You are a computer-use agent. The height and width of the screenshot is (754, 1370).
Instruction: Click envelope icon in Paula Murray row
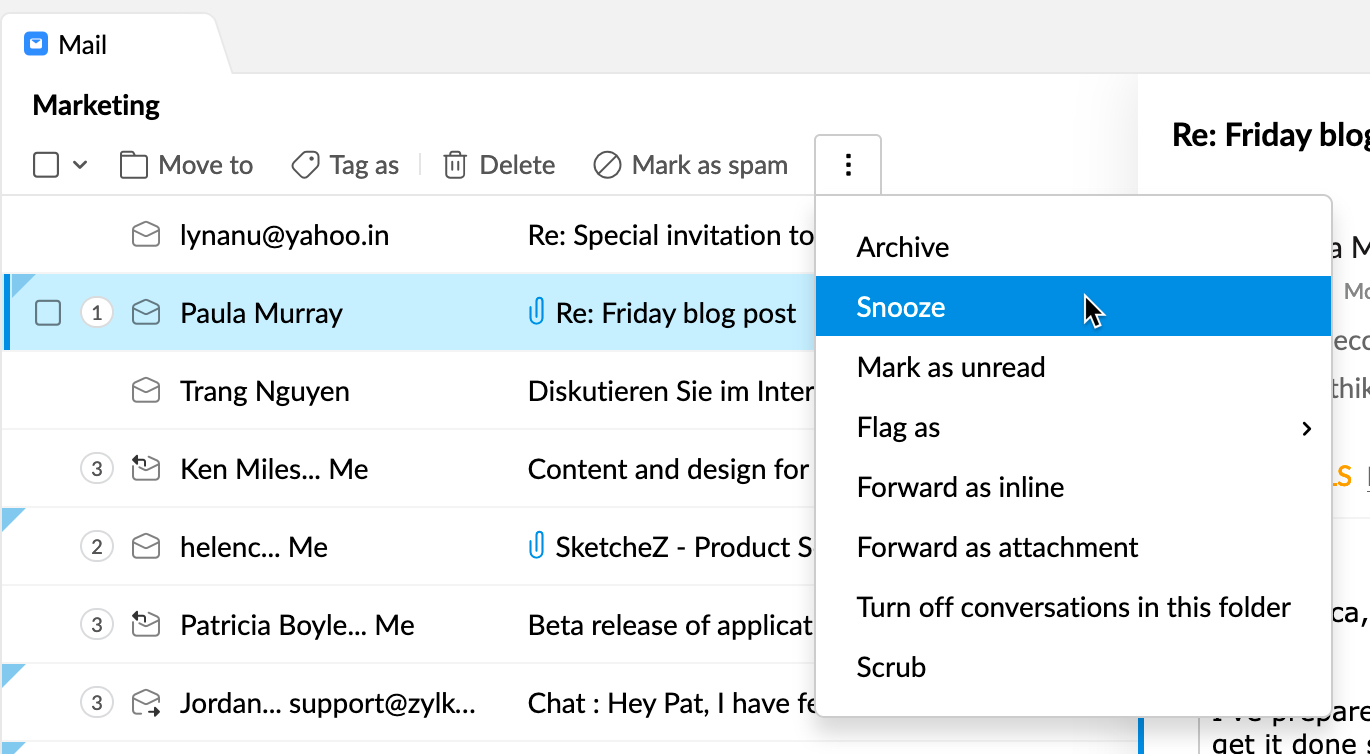point(146,313)
